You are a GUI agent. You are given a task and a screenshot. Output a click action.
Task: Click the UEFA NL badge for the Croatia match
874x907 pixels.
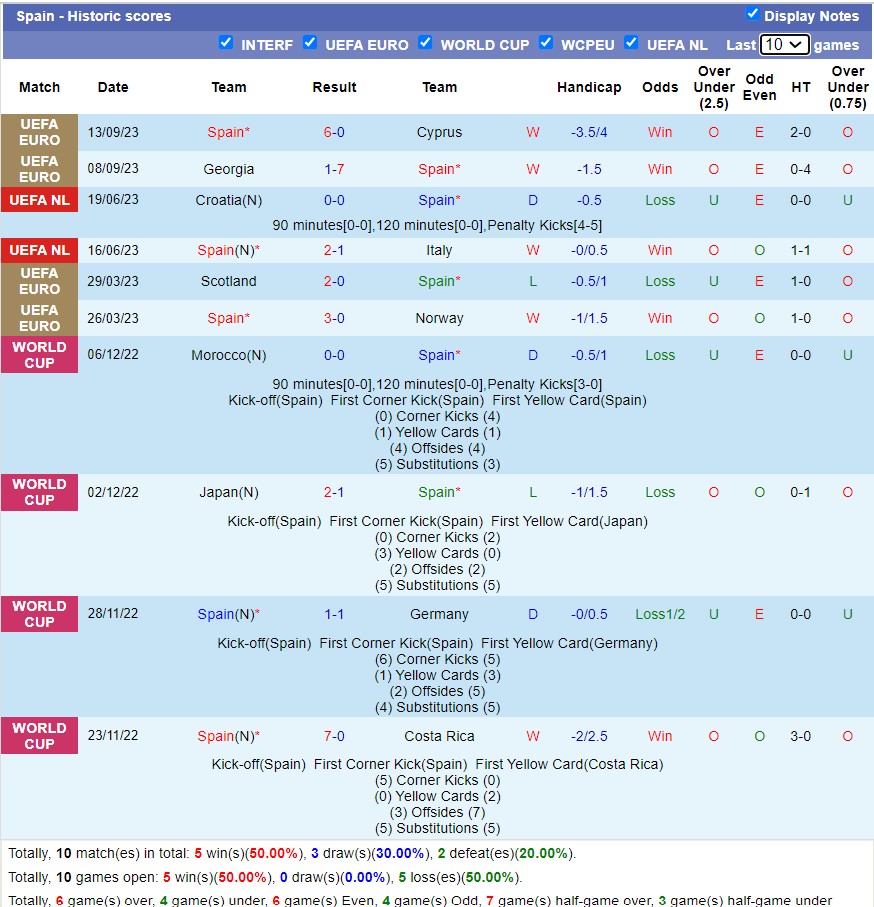(x=39, y=200)
